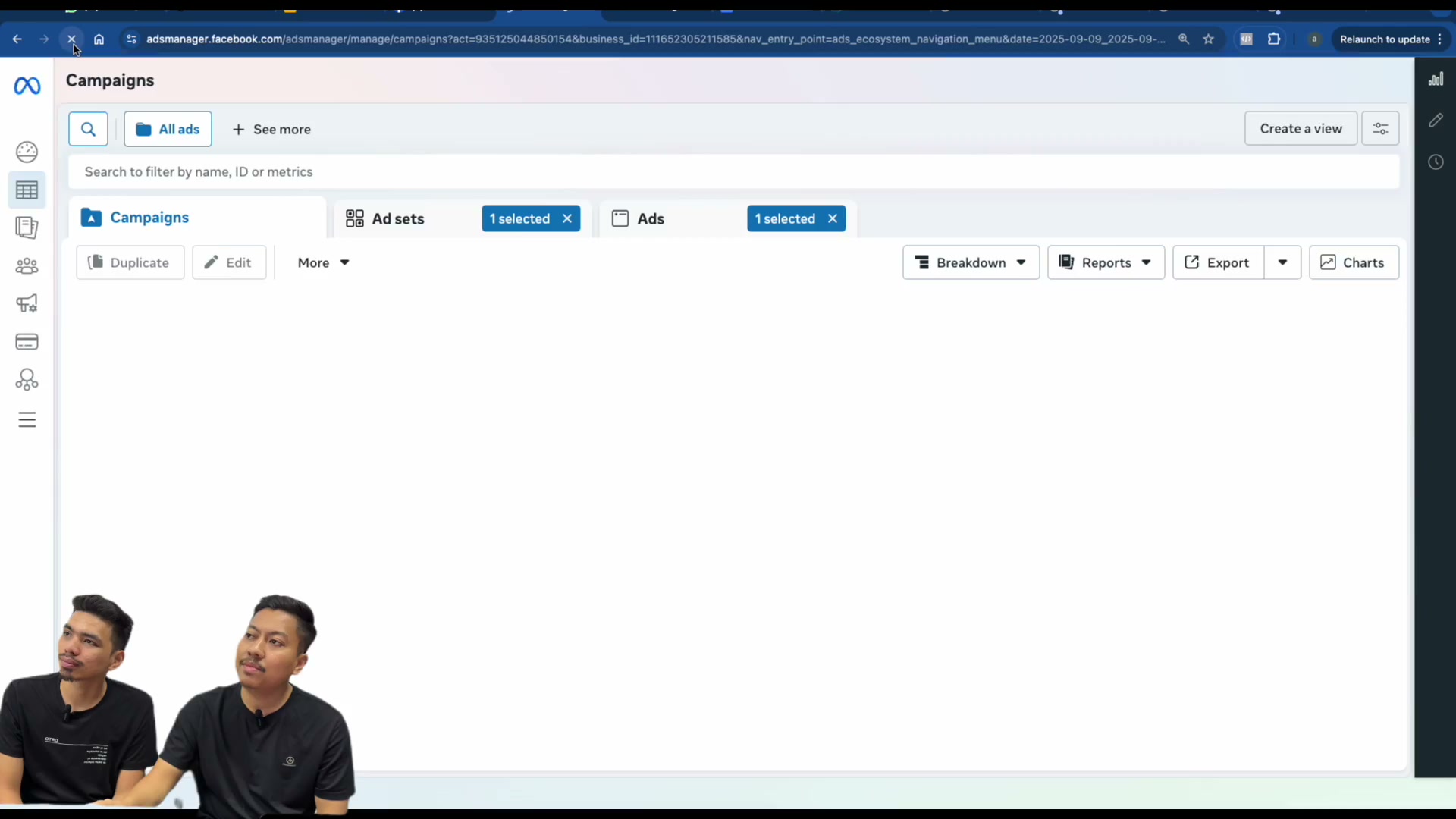Go to browser home page
Viewport: 1456px width, 819px height.
(x=99, y=39)
